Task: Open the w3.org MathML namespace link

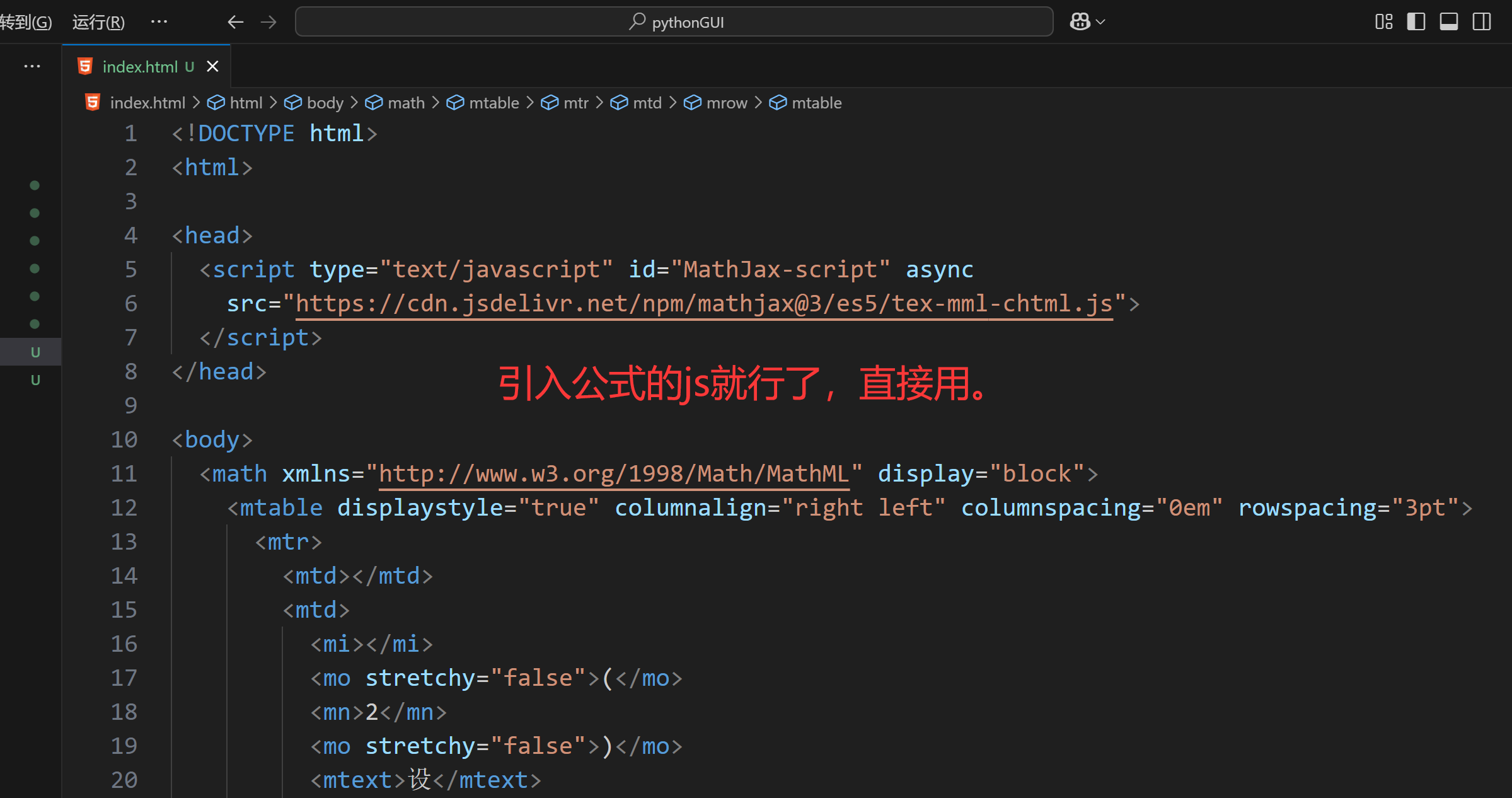Action: pos(613,474)
